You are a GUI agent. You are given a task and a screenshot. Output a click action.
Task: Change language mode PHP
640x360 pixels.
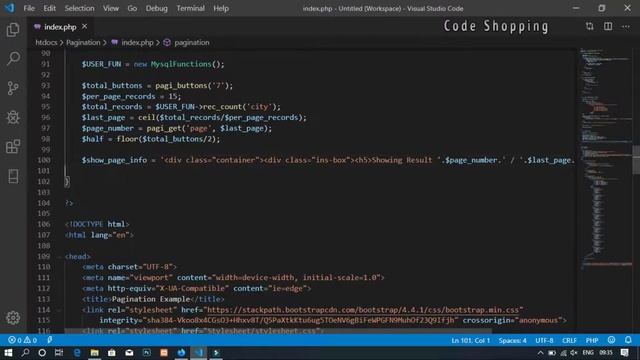click(591, 340)
